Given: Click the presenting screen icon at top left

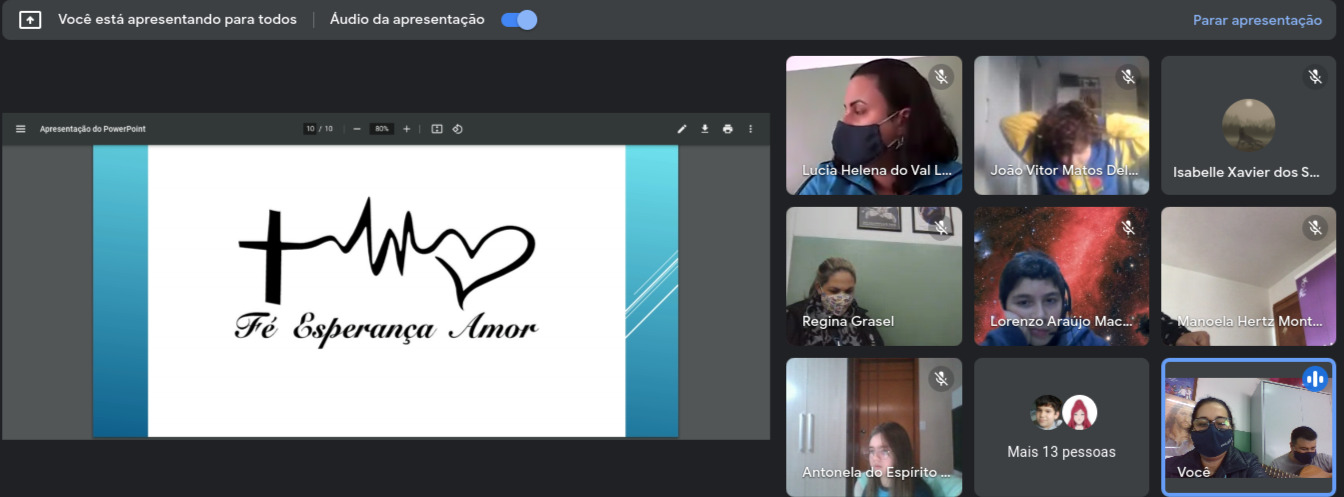Looking at the screenshot, I should pos(30,20).
